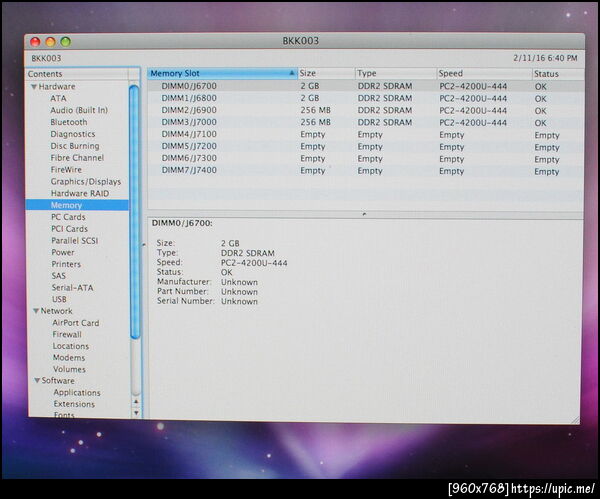Viewport: 600px width, 499px height.
Task: Open PC Cards information
Action: pyautogui.click(x=68, y=217)
